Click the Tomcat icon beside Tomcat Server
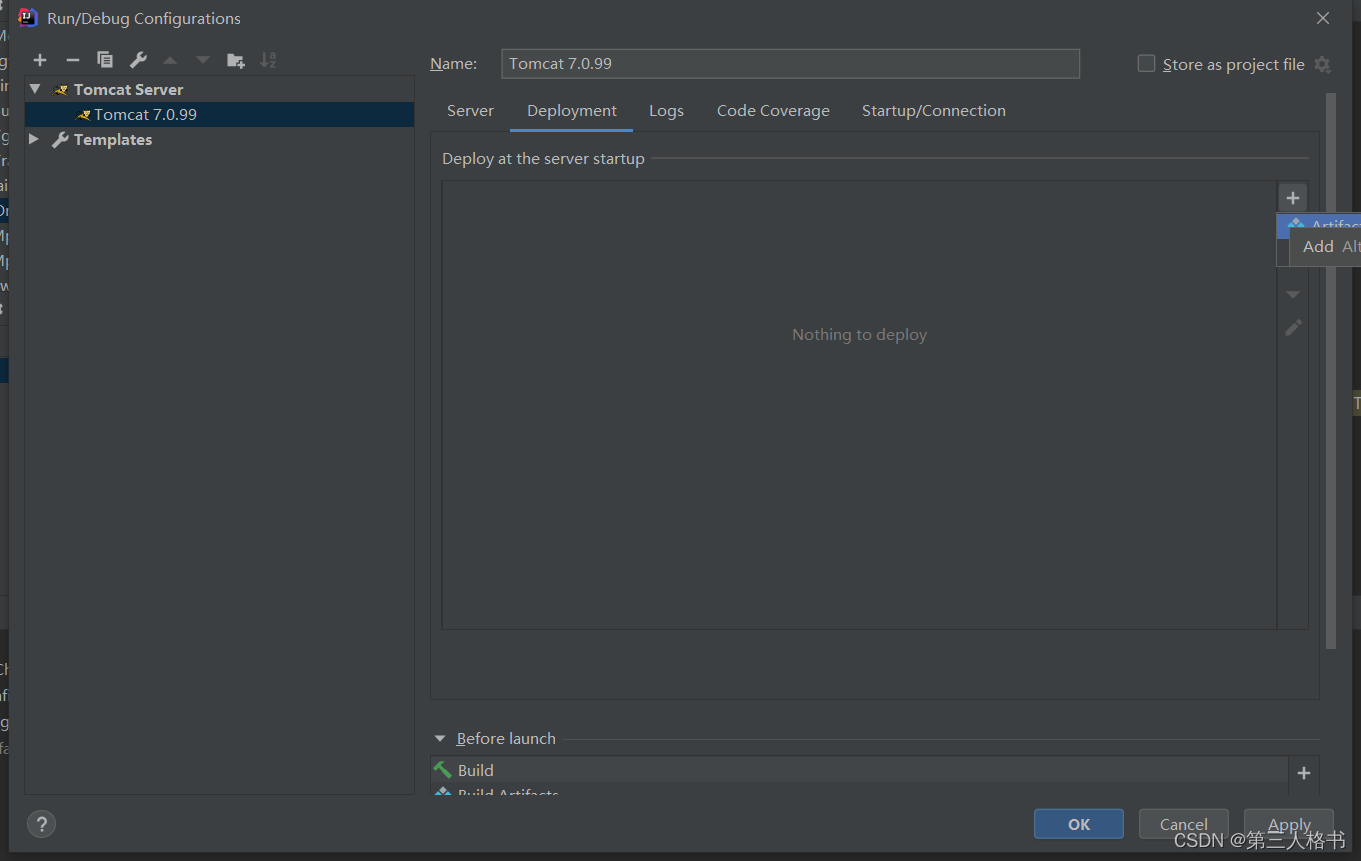 click(61, 90)
